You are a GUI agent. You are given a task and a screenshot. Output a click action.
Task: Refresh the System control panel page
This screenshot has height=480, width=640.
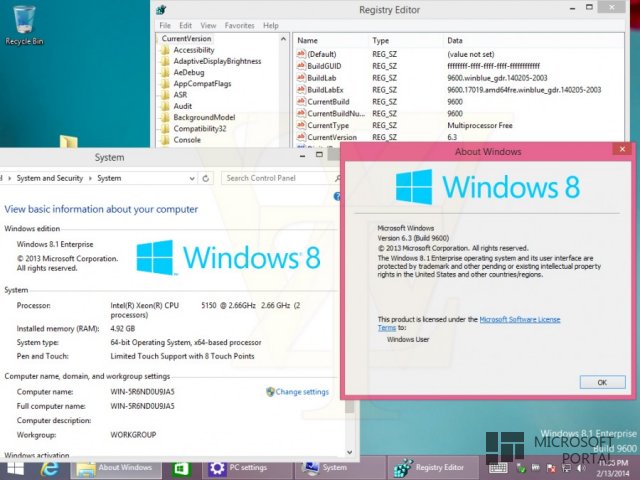tap(206, 178)
